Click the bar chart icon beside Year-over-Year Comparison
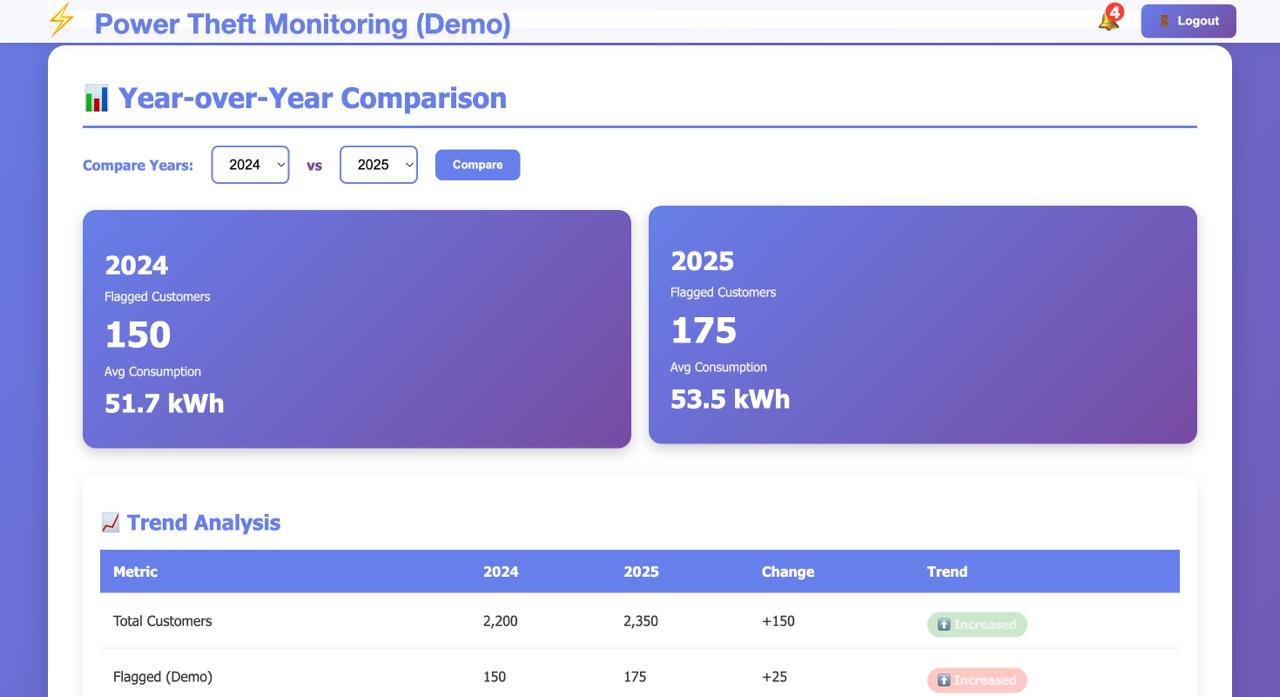The width and height of the screenshot is (1280, 697). (96, 98)
